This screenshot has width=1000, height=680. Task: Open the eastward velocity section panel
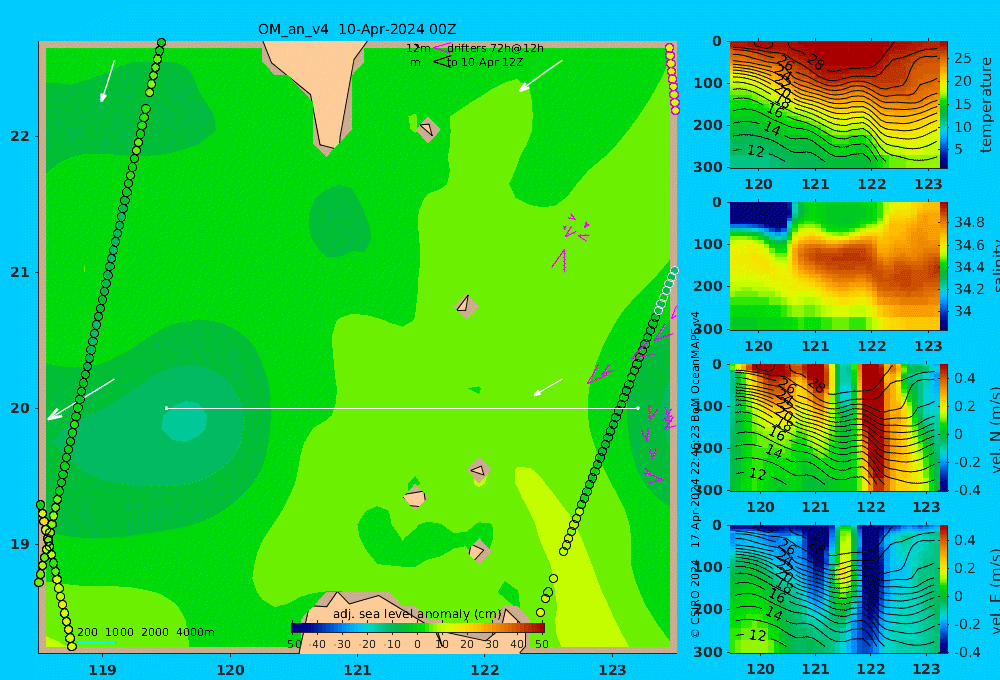tap(833, 589)
